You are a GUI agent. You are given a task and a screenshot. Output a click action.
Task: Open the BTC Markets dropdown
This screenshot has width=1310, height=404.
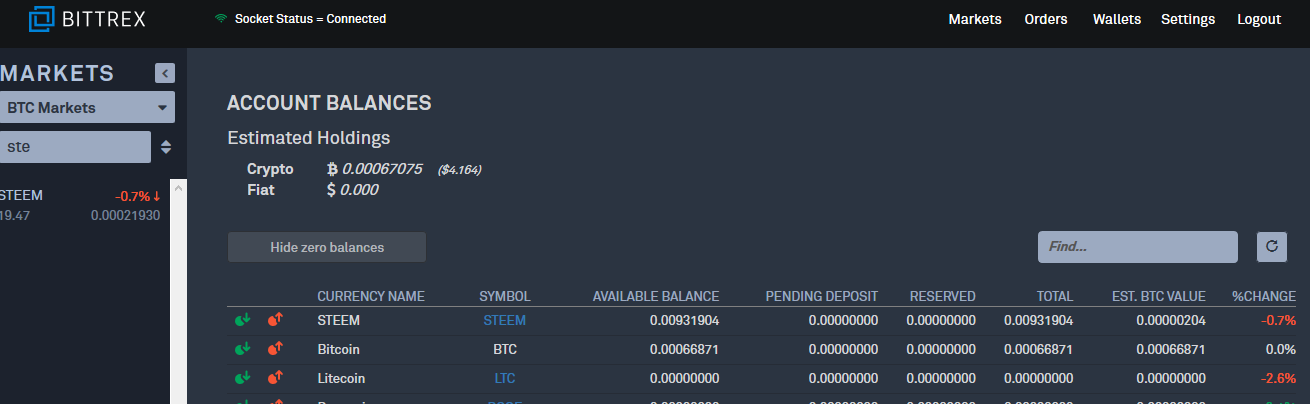click(87, 107)
